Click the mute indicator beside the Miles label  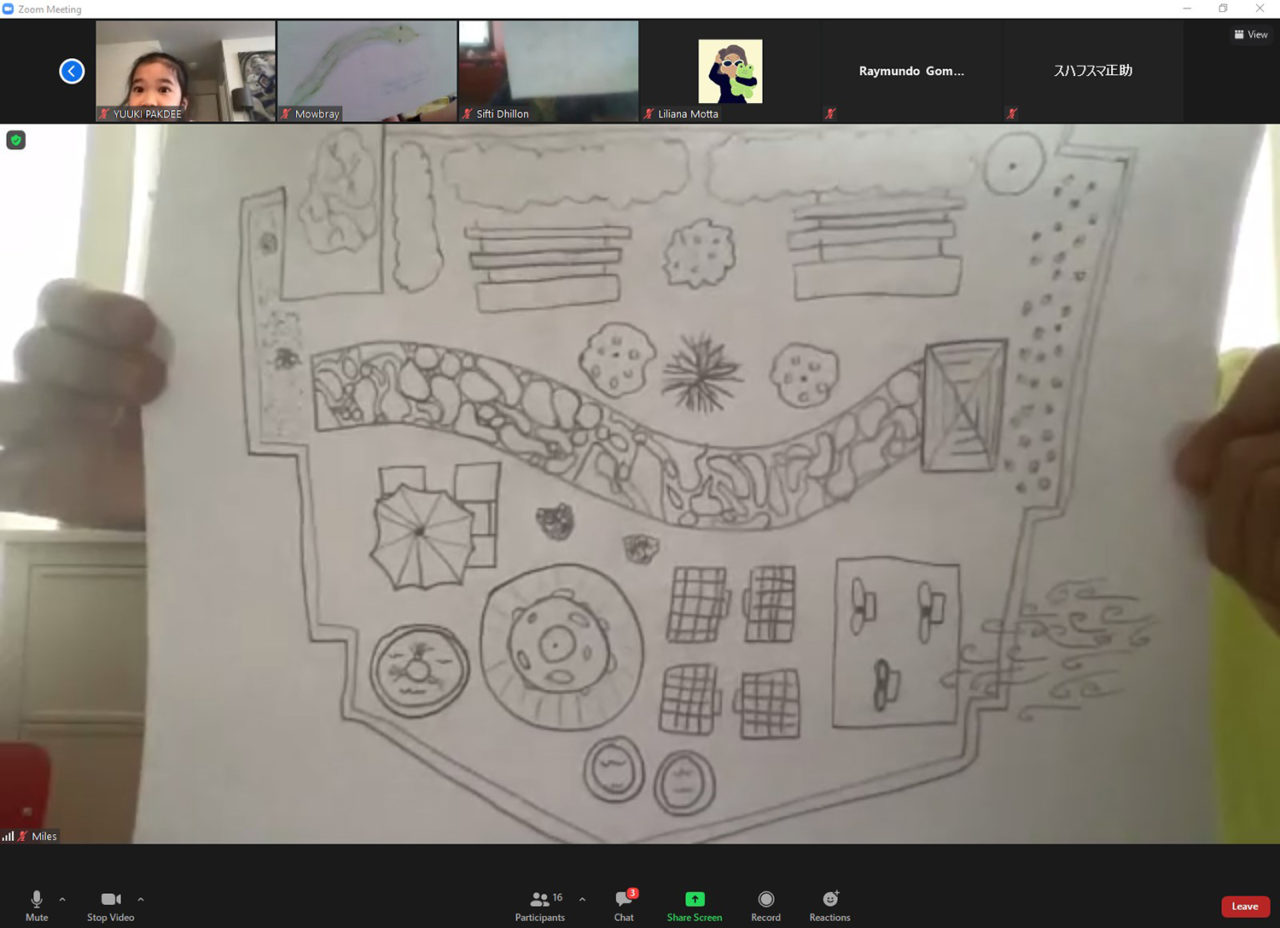tap(22, 836)
